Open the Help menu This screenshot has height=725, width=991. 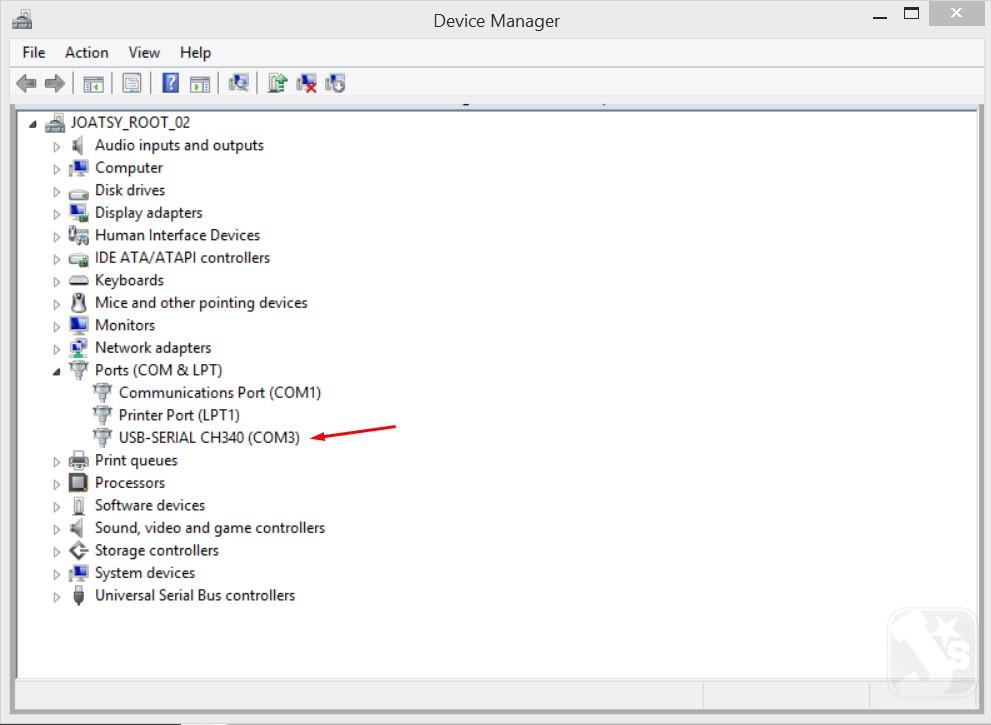(195, 52)
